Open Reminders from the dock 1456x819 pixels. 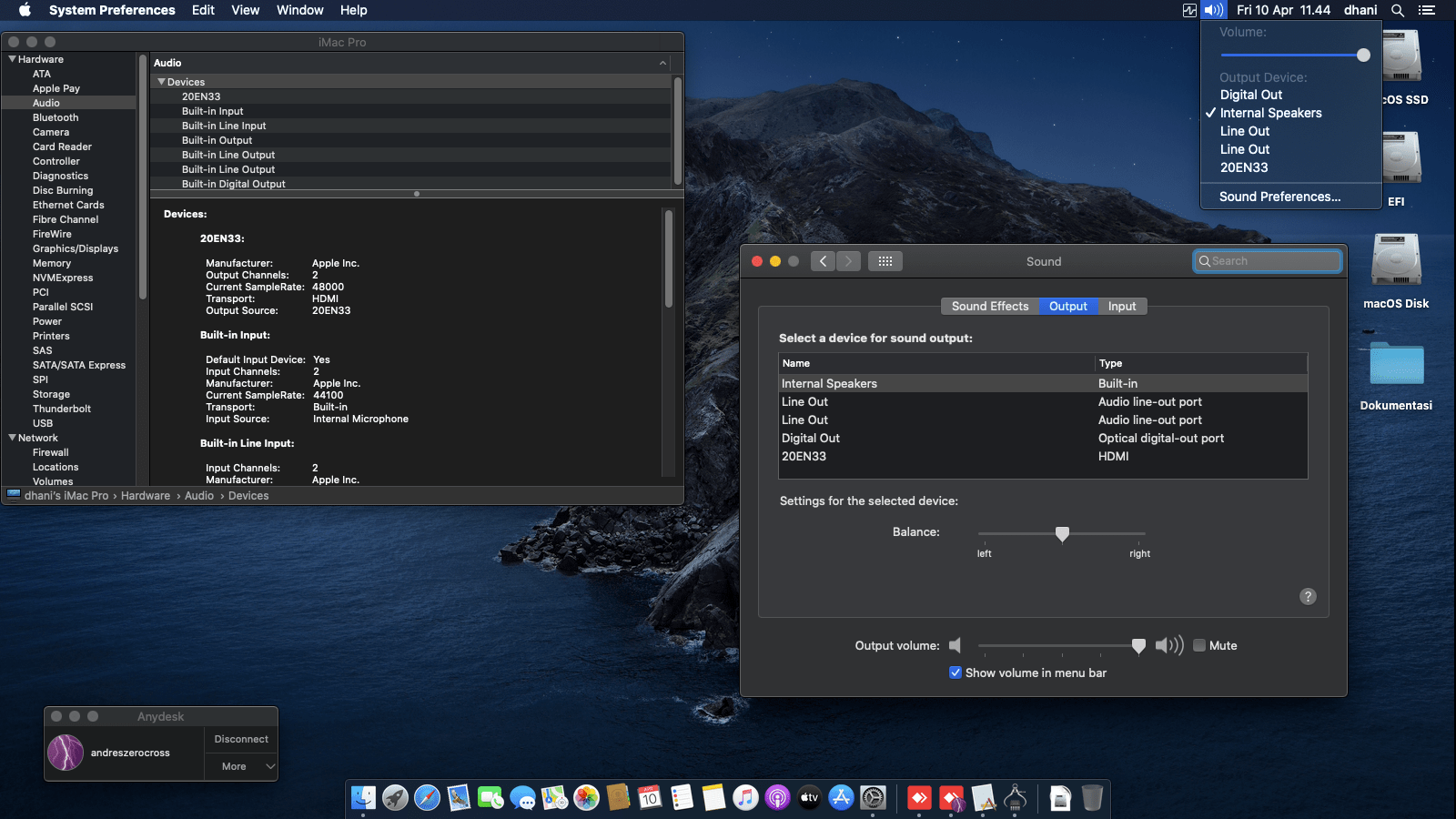[682, 798]
